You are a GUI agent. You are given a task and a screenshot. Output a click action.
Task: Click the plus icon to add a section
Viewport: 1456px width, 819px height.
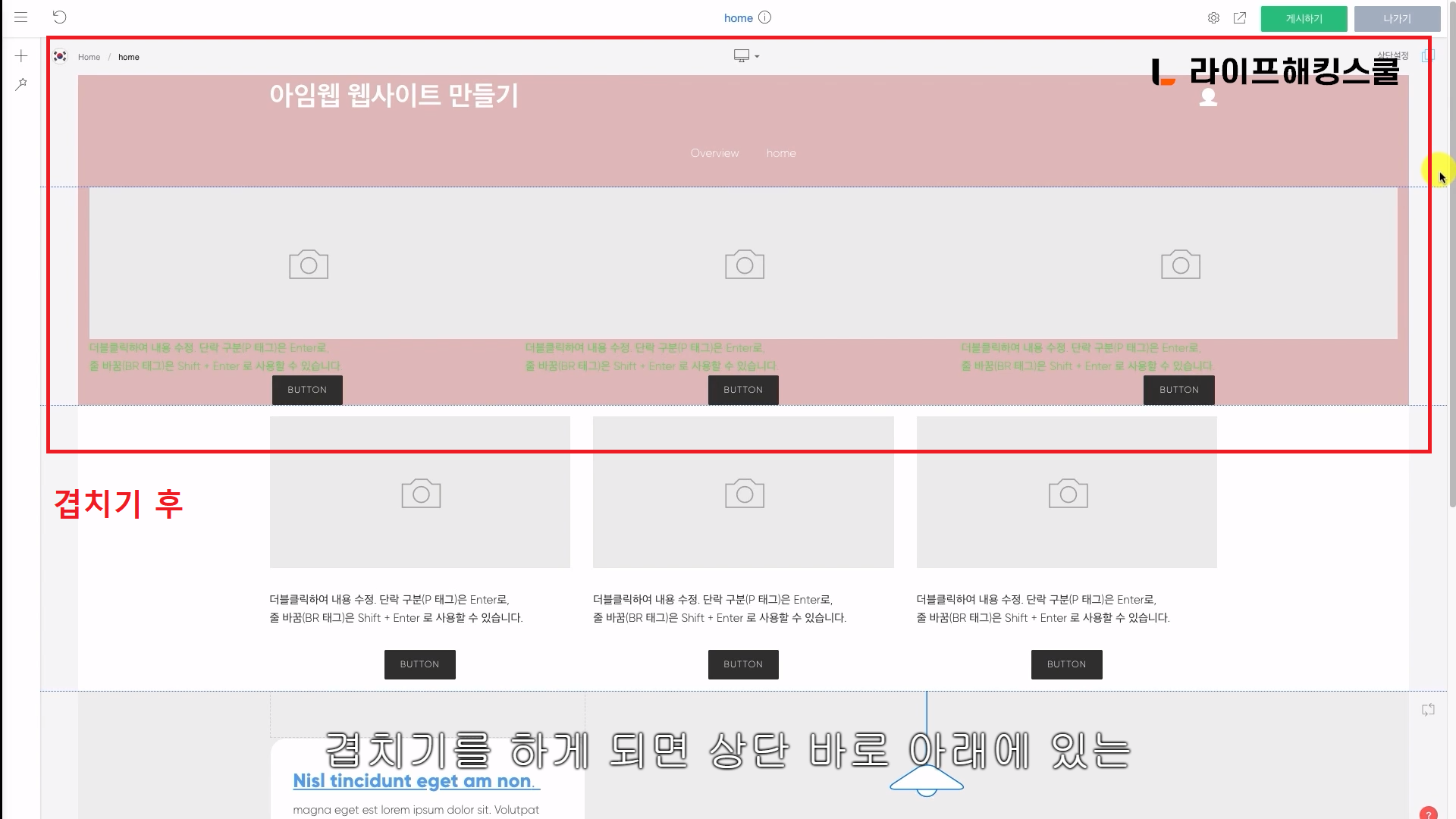click(x=21, y=56)
